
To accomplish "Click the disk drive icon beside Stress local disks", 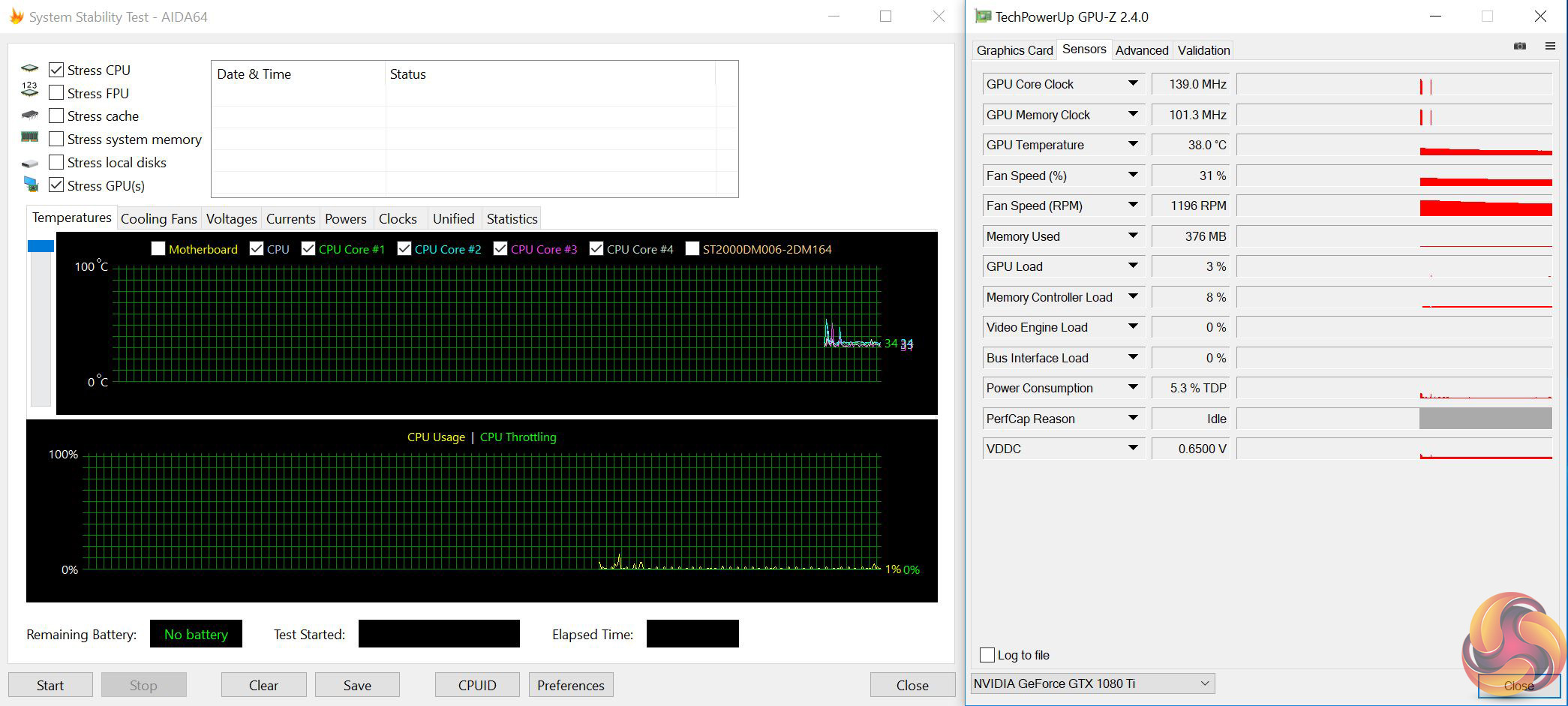I will (x=29, y=163).
